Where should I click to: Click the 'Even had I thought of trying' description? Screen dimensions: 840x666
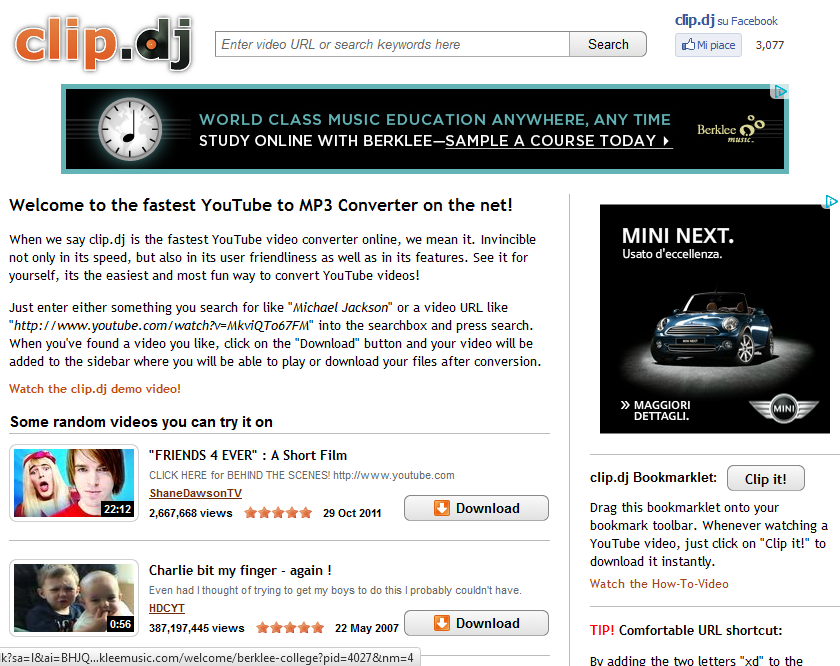[335, 590]
